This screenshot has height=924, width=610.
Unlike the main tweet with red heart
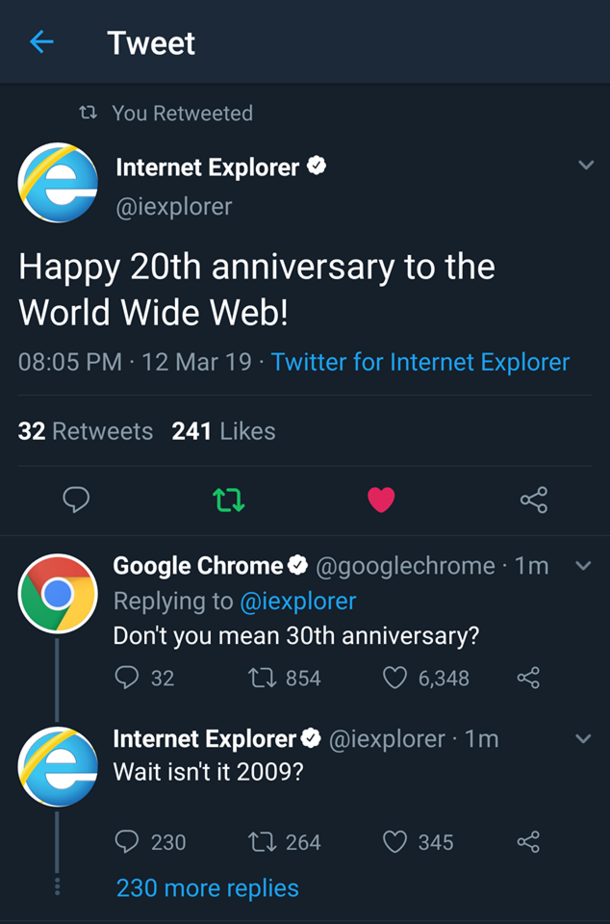(381, 500)
